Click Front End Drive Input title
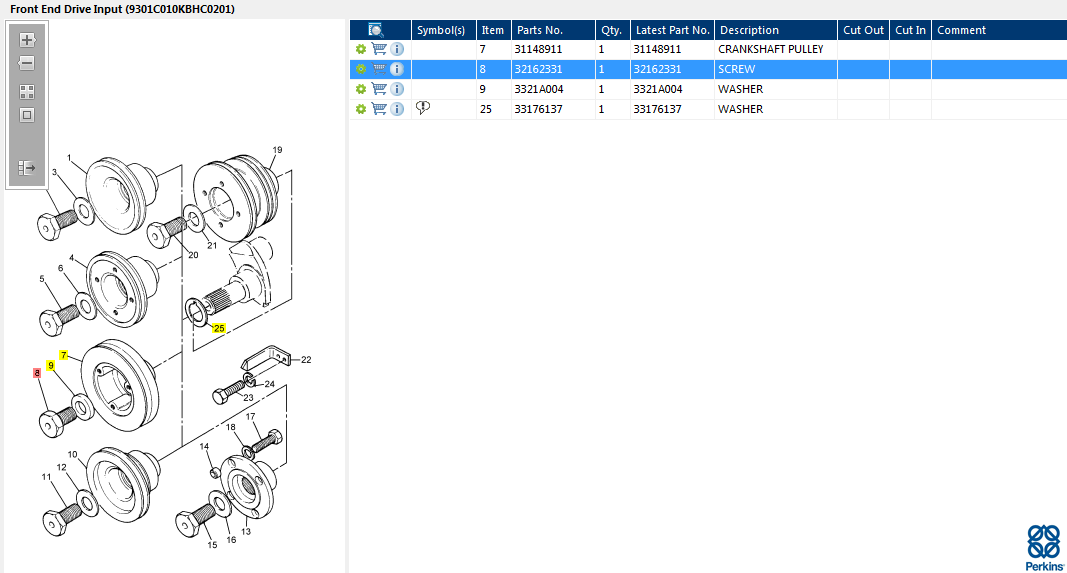The width and height of the screenshot is (1067, 573). [x=122, y=9]
